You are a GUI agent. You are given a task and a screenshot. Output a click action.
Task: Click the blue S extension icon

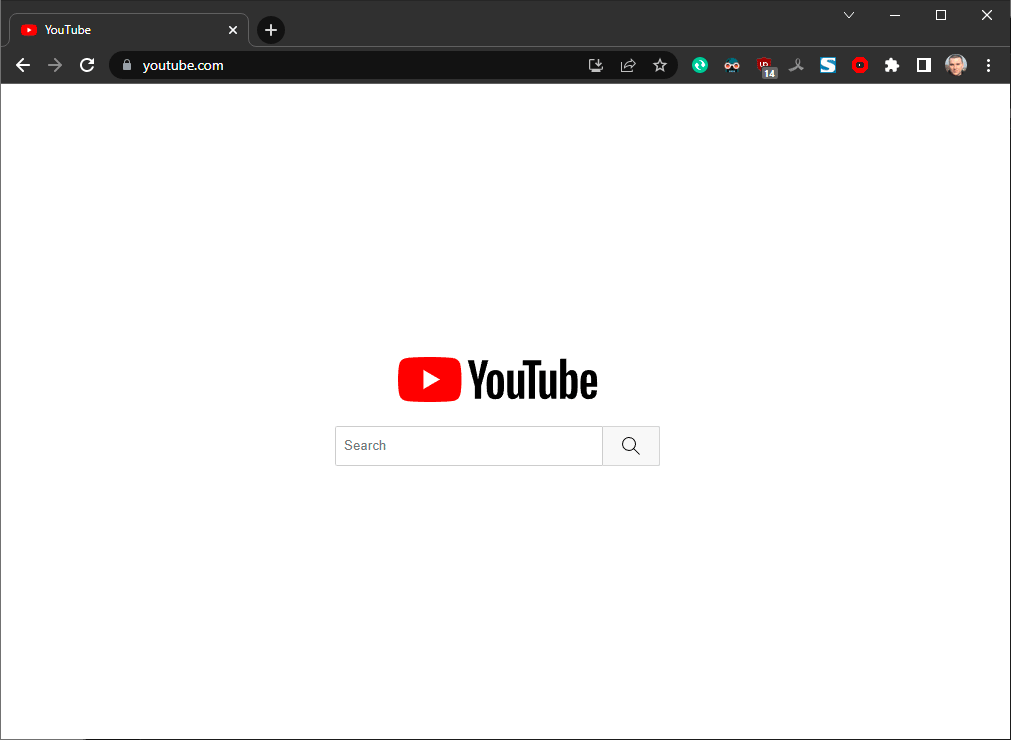pyautogui.click(x=828, y=65)
